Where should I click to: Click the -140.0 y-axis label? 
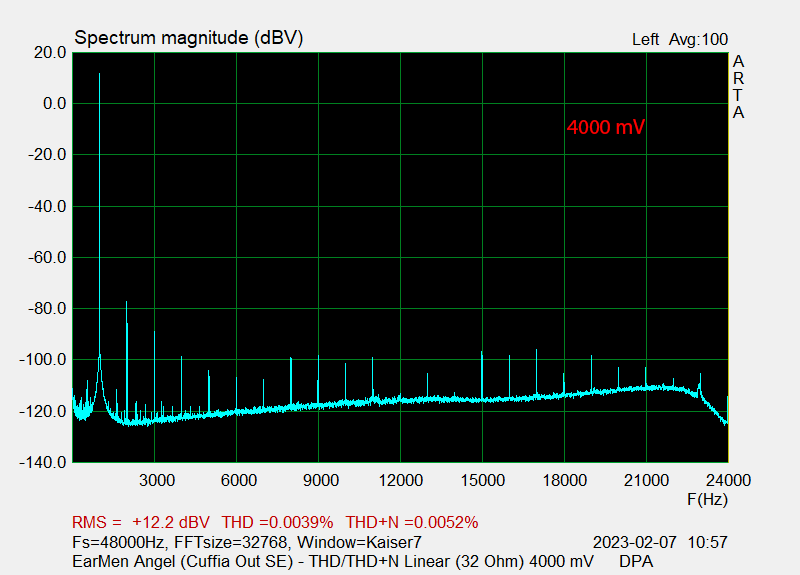coord(43,463)
